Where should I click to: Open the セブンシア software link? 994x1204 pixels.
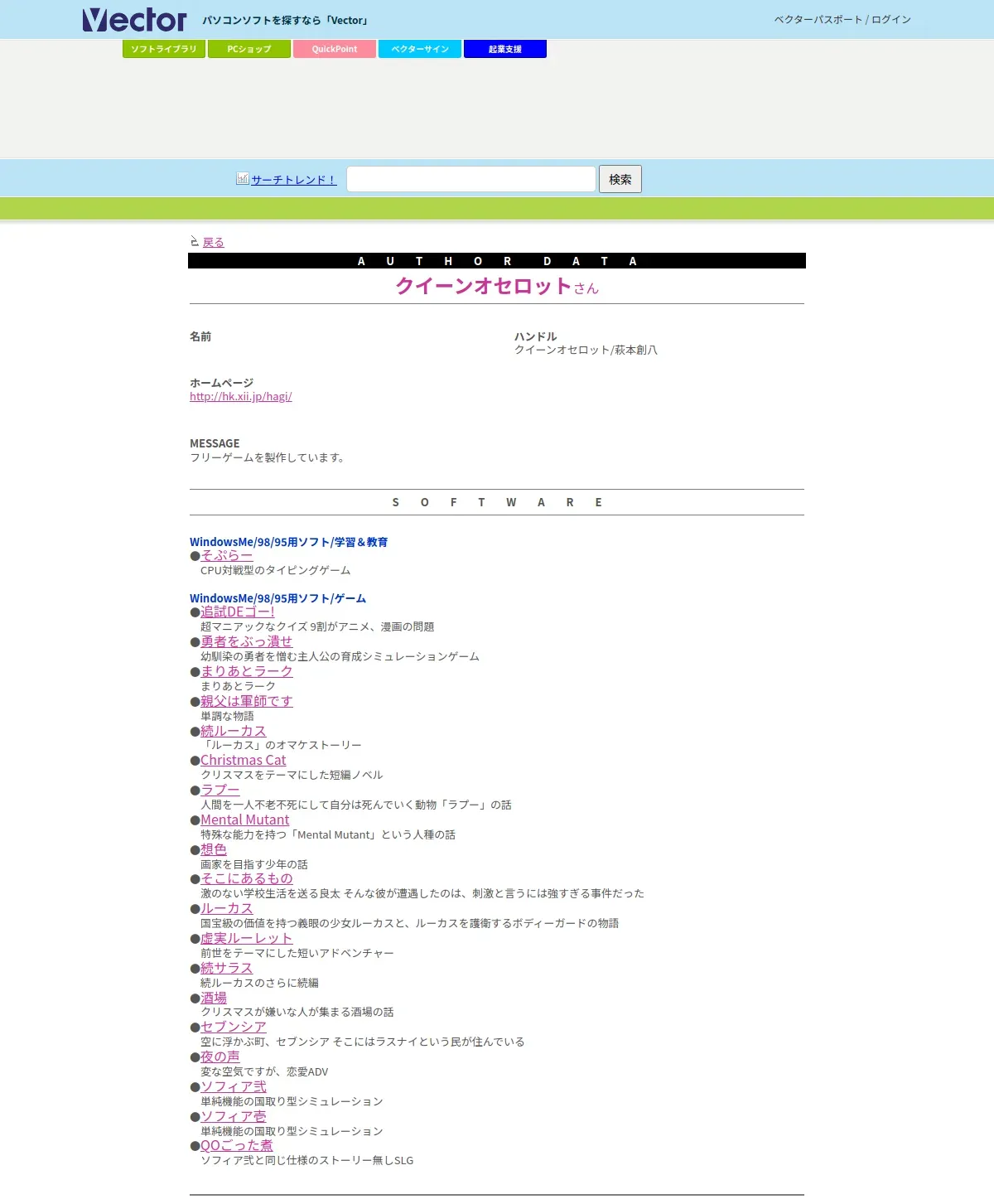point(234,1027)
